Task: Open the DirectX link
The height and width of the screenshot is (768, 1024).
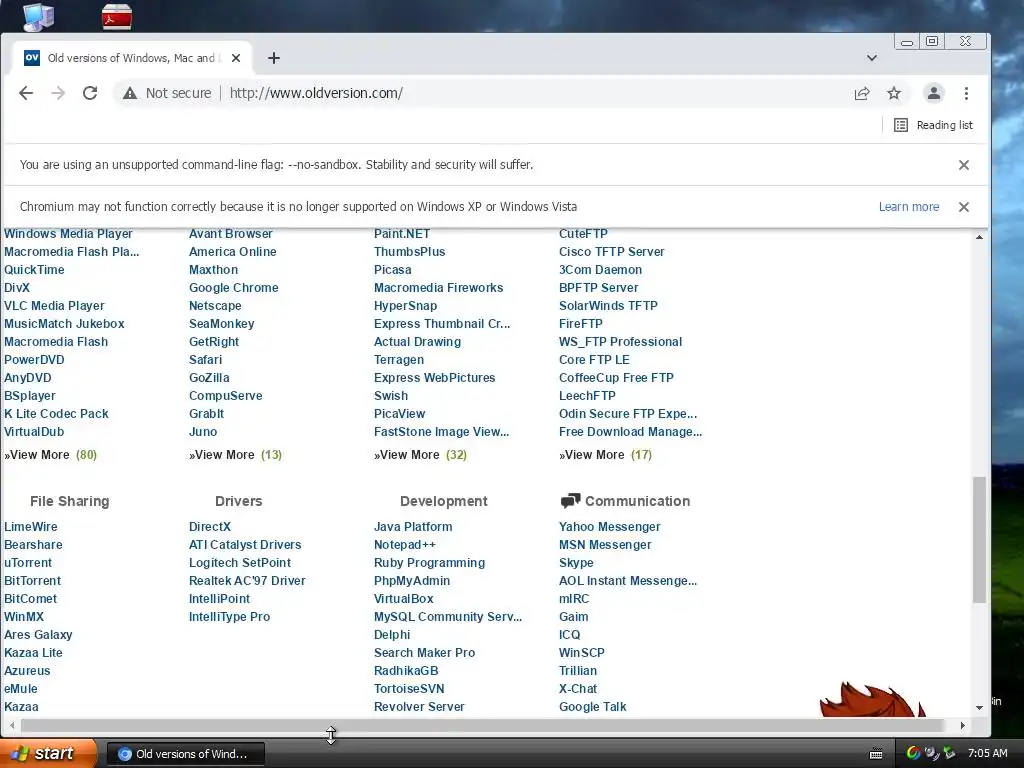Action: (x=210, y=526)
